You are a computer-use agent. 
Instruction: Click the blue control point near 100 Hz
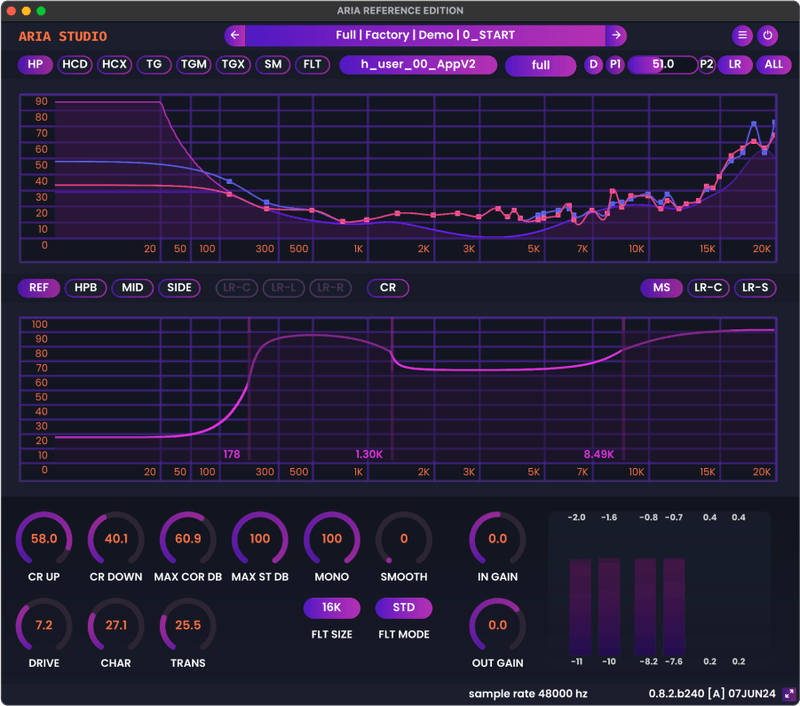point(230,181)
